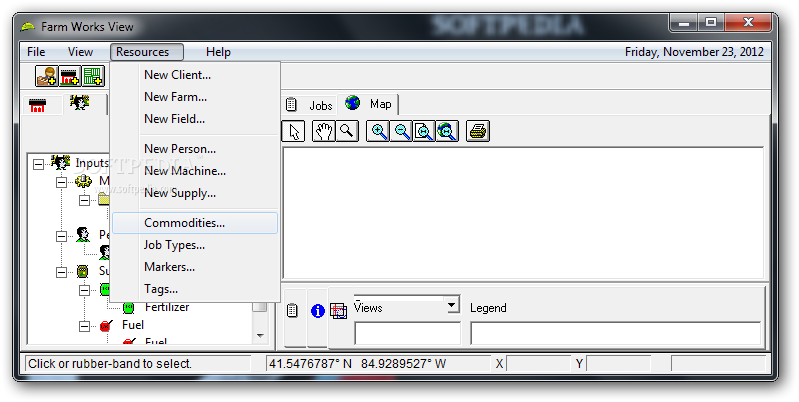The image size is (799, 402).
Task: Open the Views dropdown arrow
Action: pos(451,305)
